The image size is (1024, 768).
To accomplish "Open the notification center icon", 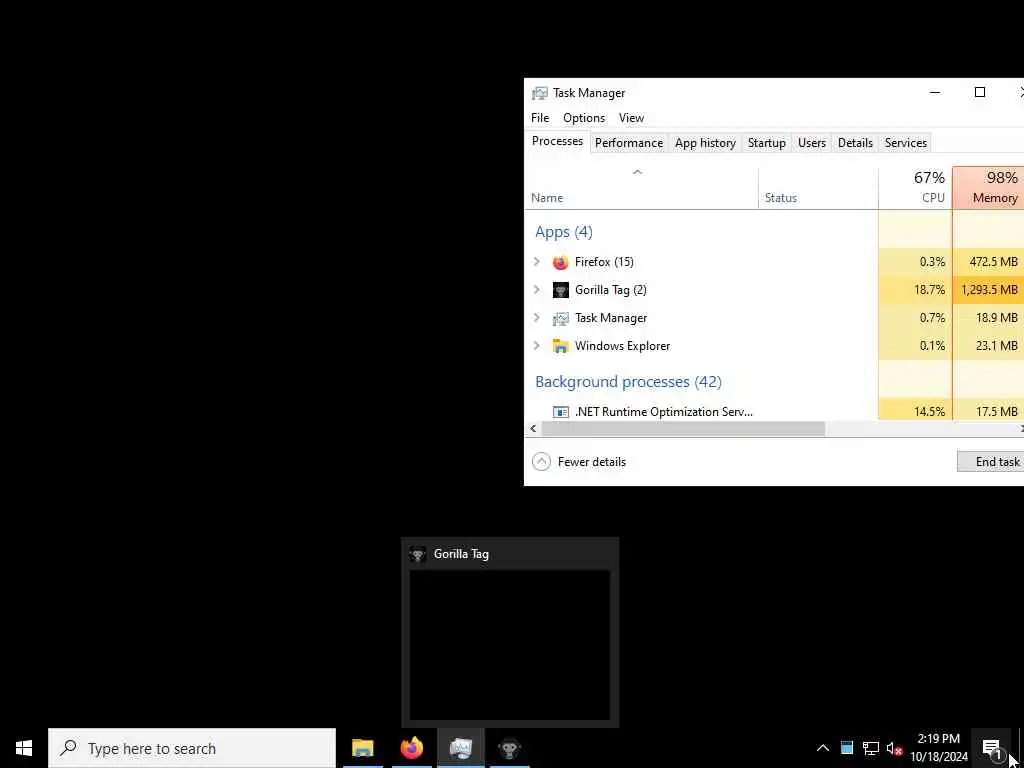I will click(992, 748).
